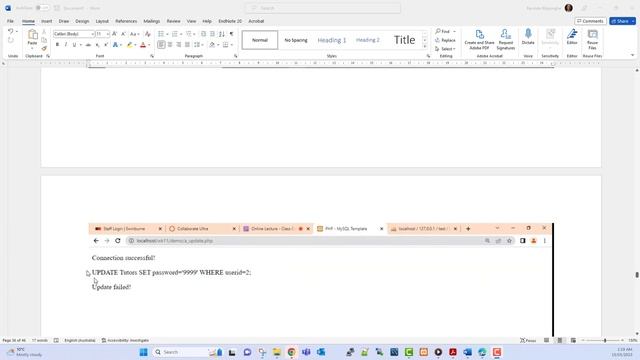Toggle Show/Hide paragraph marks

(231, 34)
